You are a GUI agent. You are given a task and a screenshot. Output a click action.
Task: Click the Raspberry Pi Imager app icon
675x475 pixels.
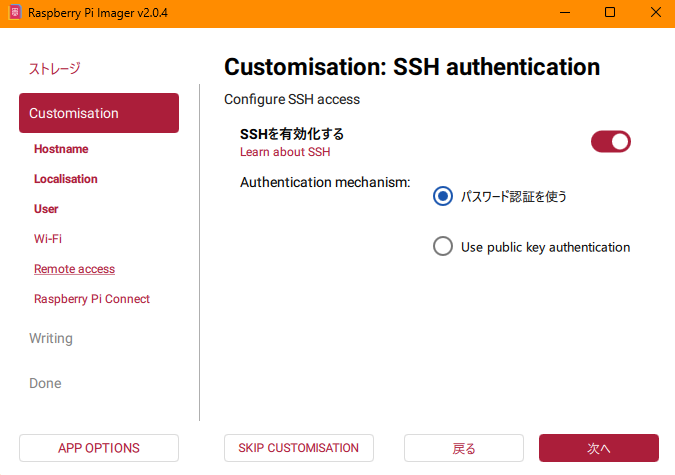pyautogui.click(x=15, y=12)
